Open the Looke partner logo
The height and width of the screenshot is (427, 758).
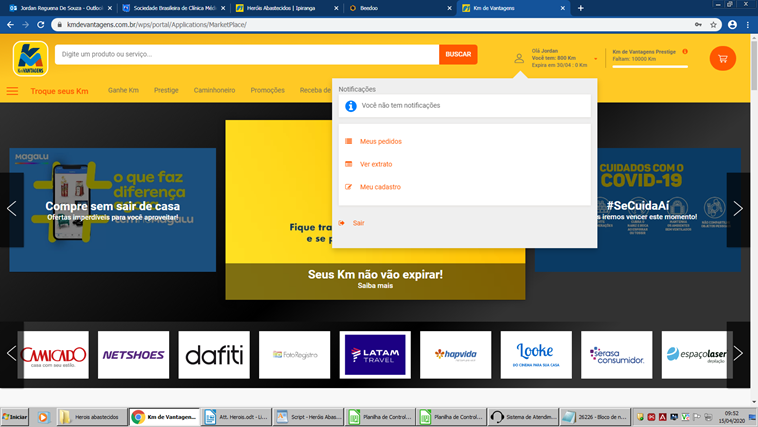tap(536, 355)
